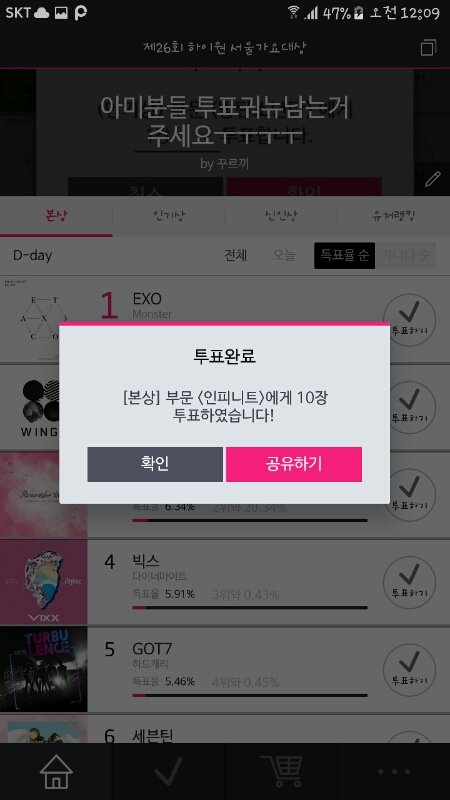The image size is (450, 800).
Task: Select the 오늘 filter option
Action: click(284, 255)
